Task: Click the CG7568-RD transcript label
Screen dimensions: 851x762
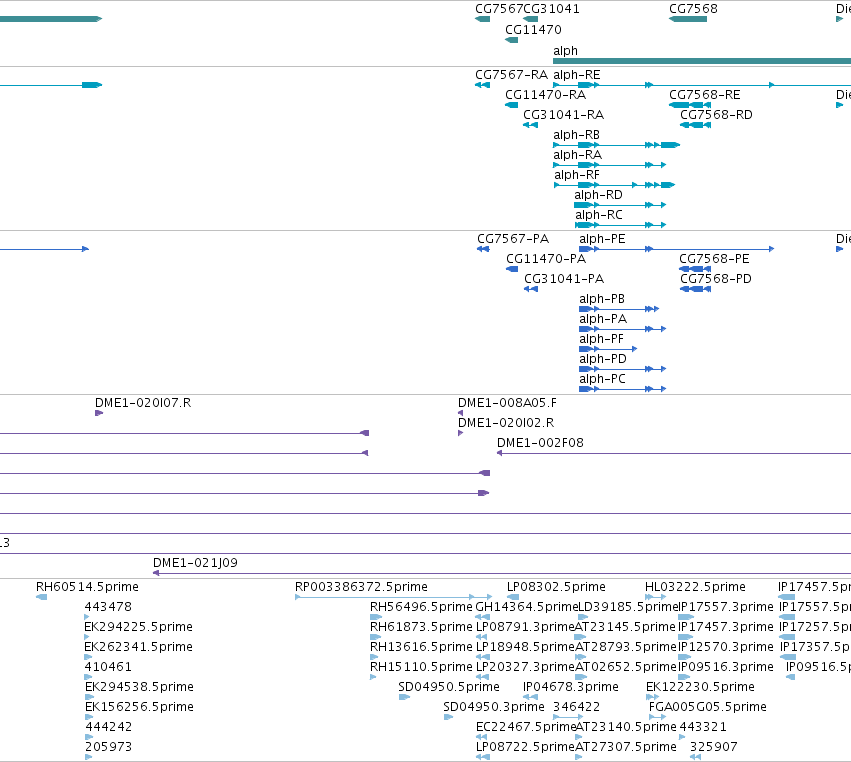Action: [x=716, y=115]
